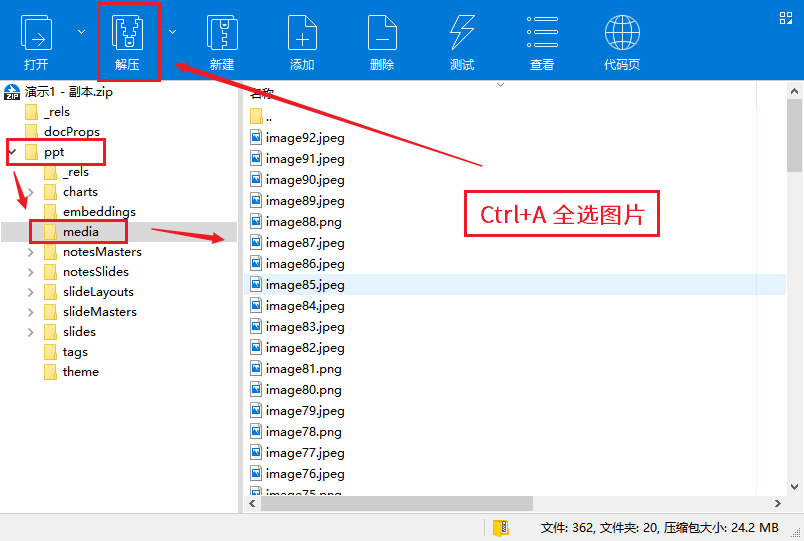
Task: Click the 代码页 (Code page) globe icon
Action: point(622,33)
